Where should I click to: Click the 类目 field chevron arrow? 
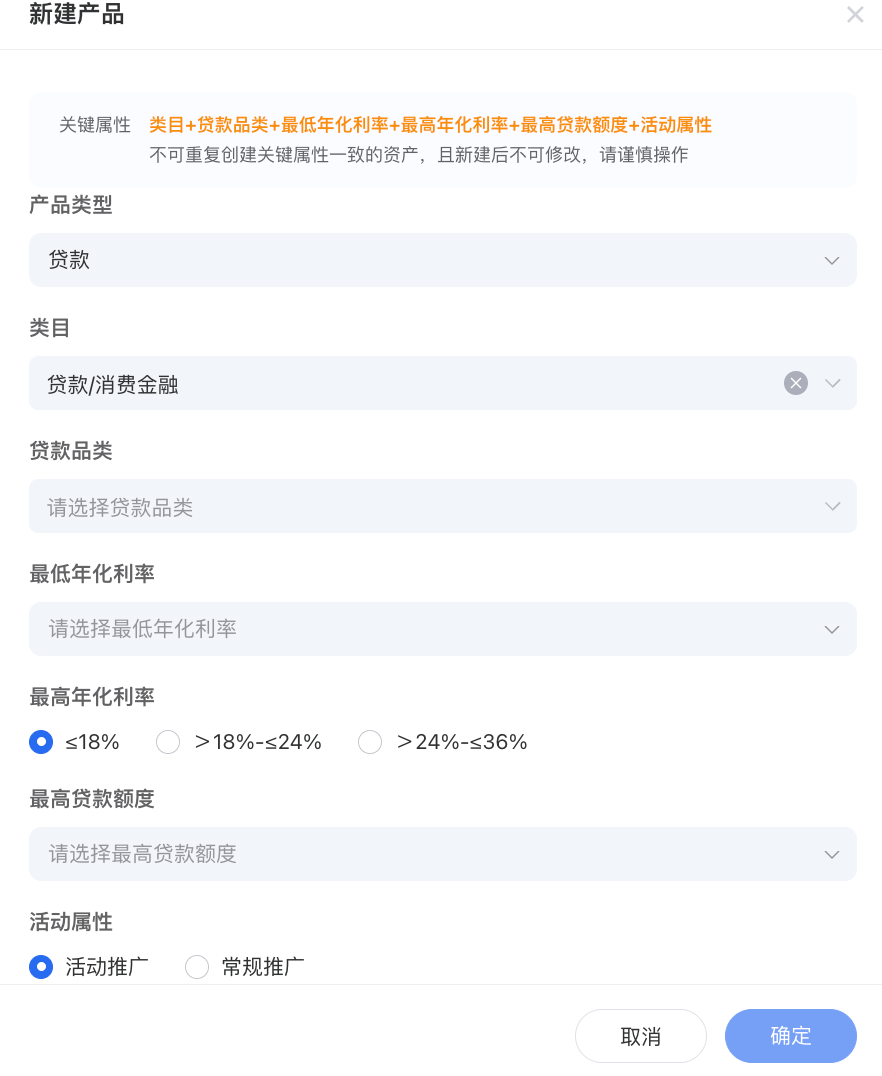click(832, 383)
